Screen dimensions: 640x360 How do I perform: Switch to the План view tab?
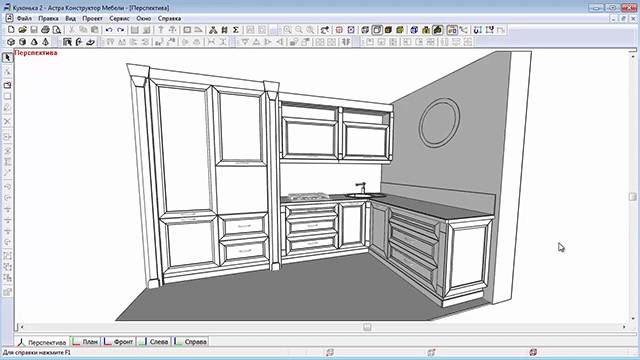85,342
